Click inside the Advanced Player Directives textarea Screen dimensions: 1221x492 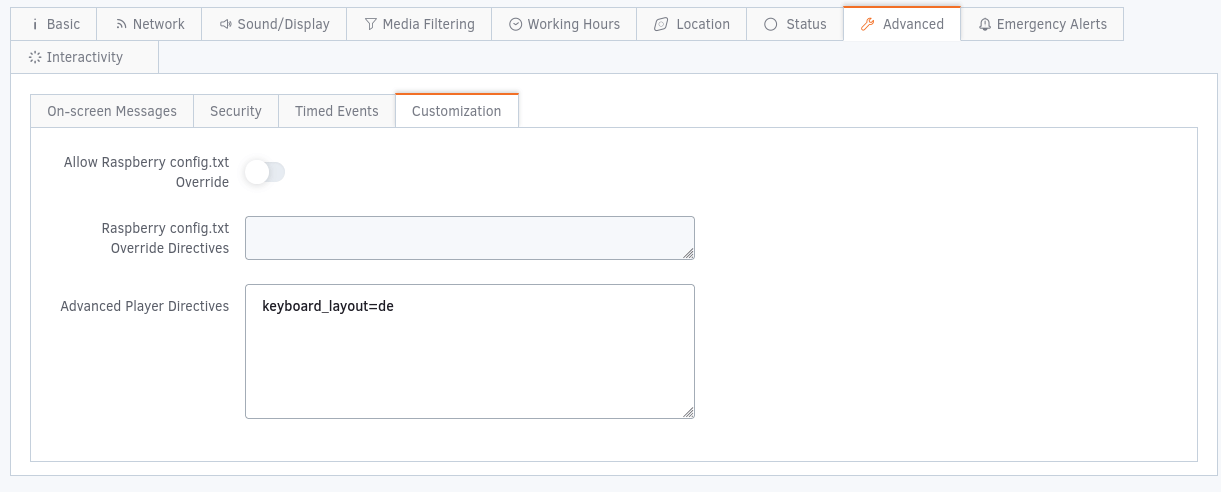coord(469,360)
